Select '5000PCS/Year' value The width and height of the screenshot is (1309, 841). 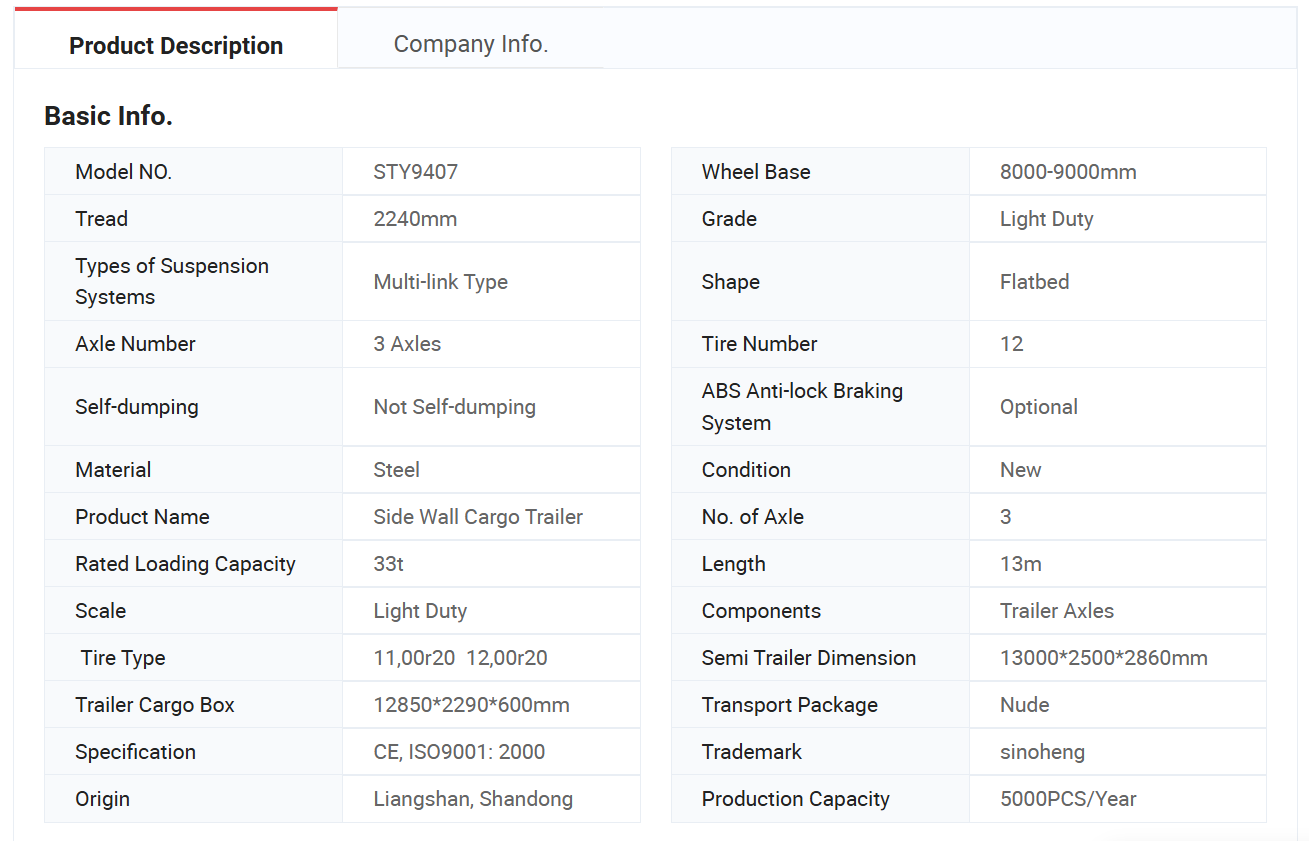(1068, 799)
